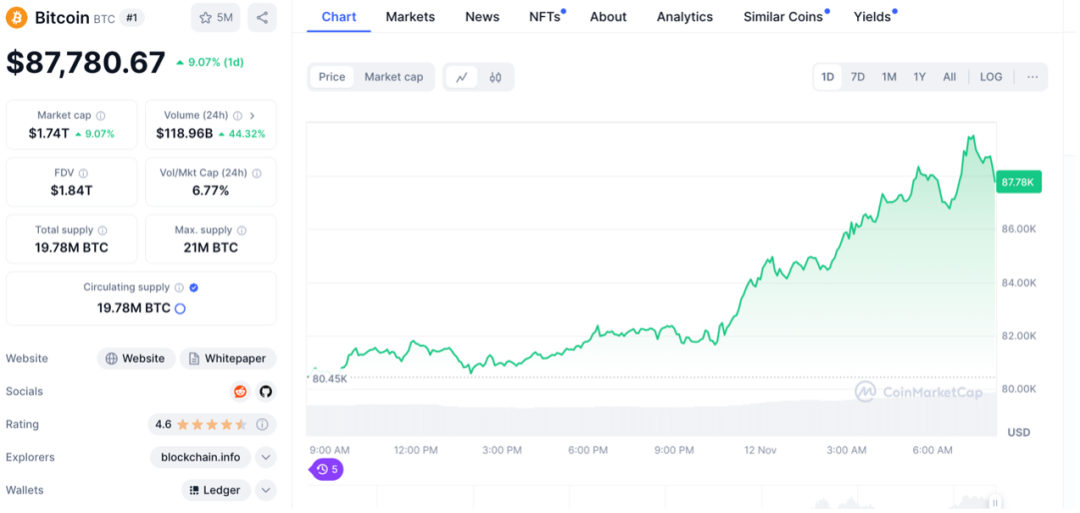This screenshot has width=1080, height=513.
Task: Open the Whitepaper link button
Action: pos(228,359)
